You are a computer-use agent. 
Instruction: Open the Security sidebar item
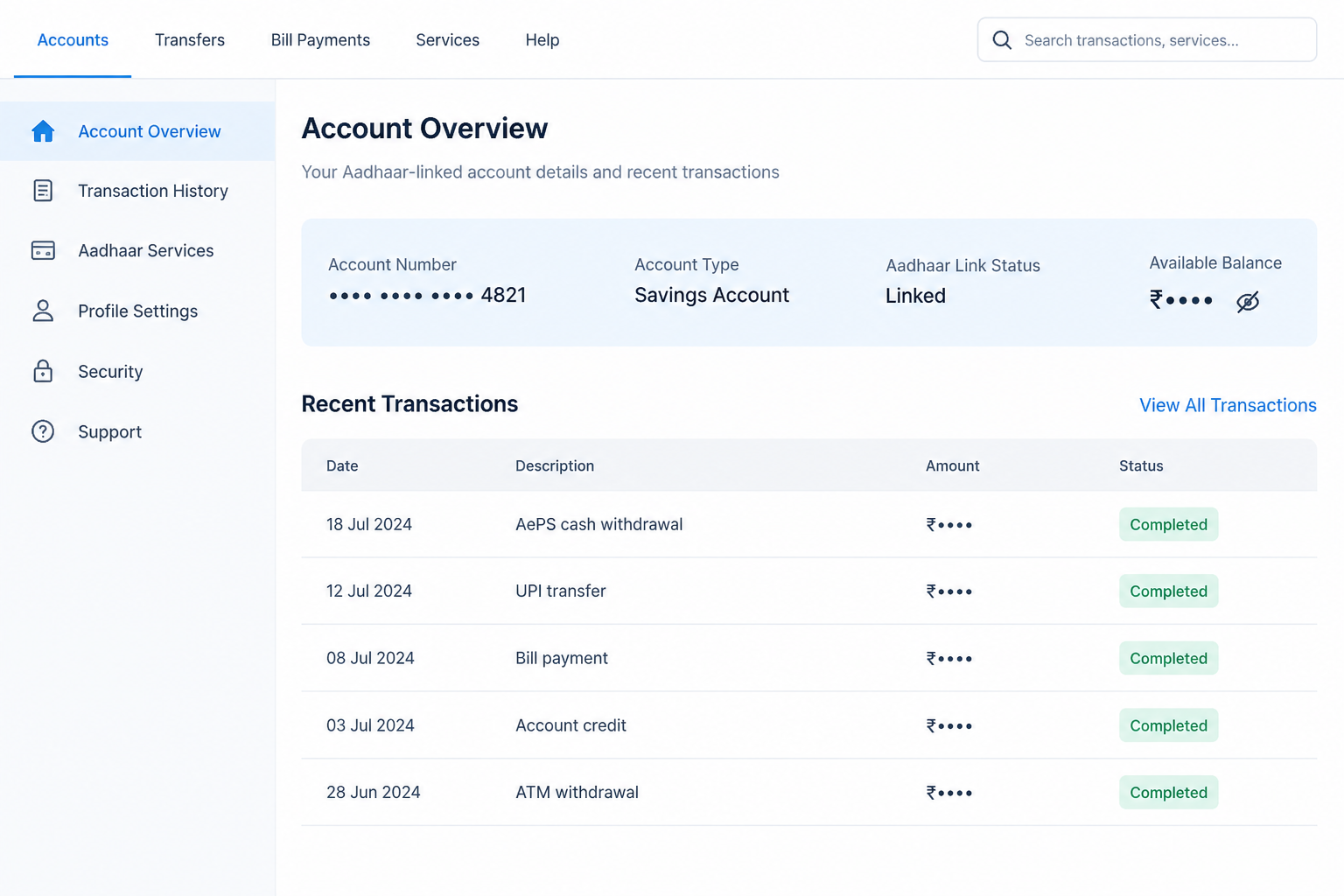click(137, 371)
